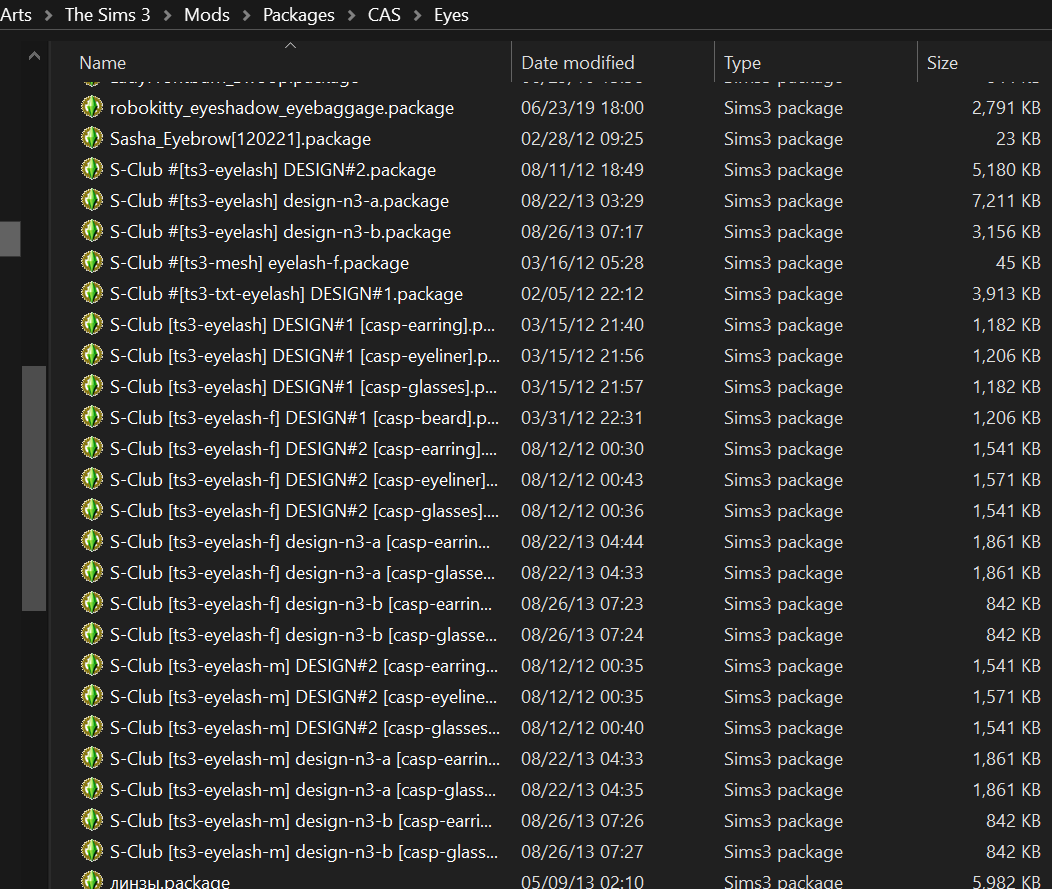The height and width of the screenshot is (889, 1052).
Task: Click icon of eyelash-m design-n3-a casp-glasses file
Action: [92, 789]
